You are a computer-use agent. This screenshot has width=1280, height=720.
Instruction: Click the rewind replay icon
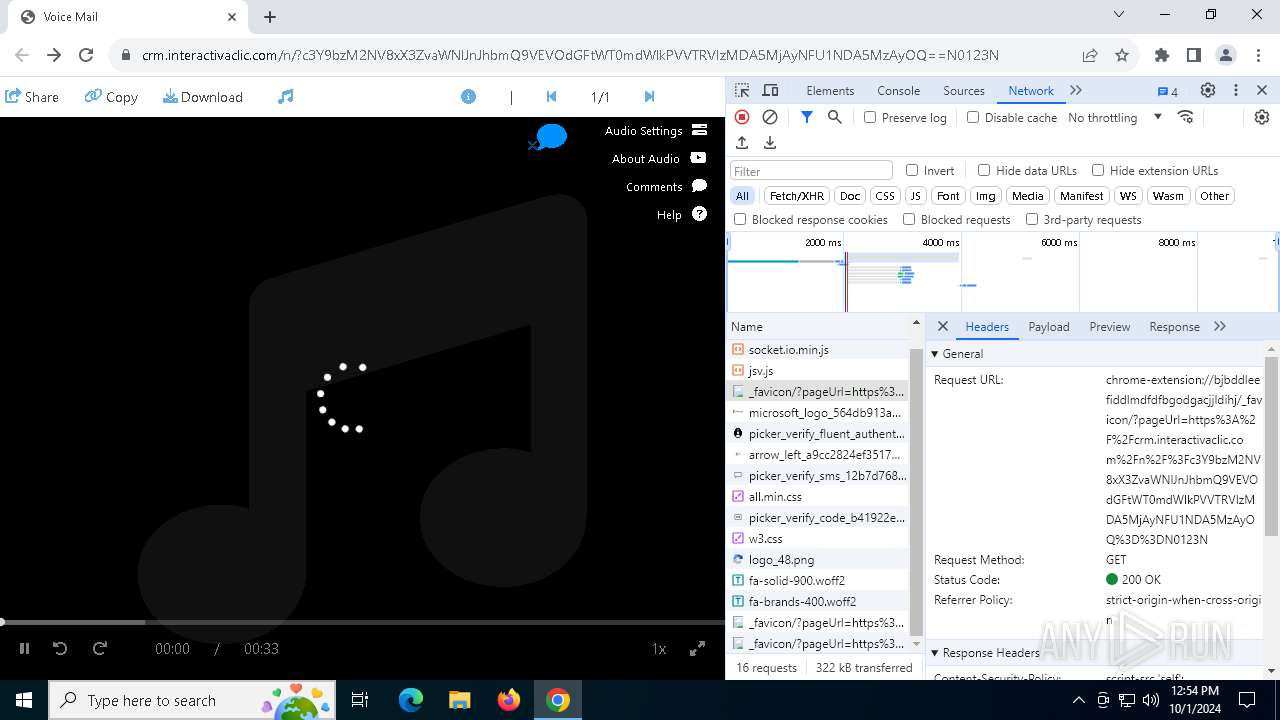[x=60, y=649]
